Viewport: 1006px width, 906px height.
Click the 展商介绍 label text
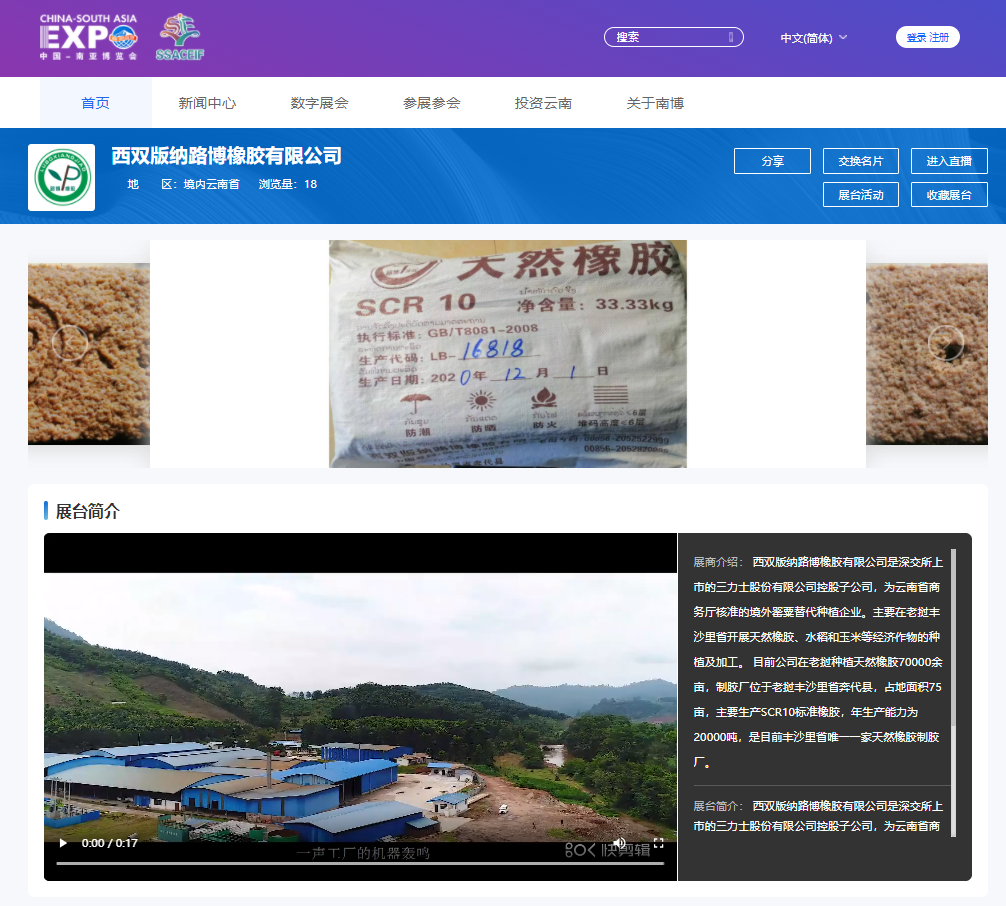coord(719,562)
